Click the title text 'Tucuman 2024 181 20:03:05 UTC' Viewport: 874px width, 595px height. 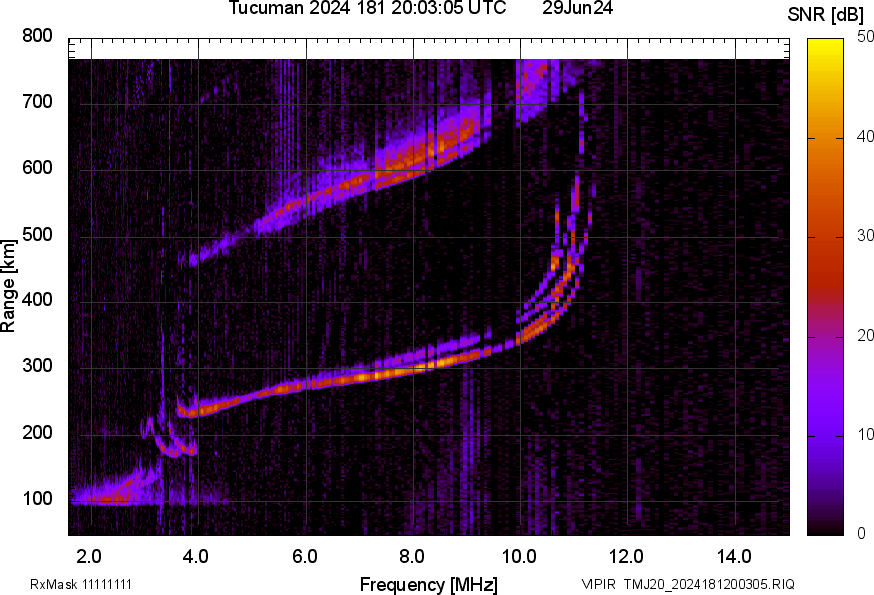tap(367, 8)
